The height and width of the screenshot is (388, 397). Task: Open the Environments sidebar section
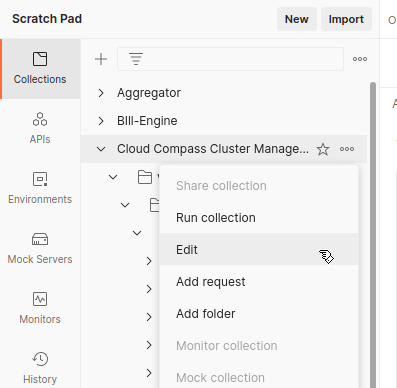[x=40, y=188]
